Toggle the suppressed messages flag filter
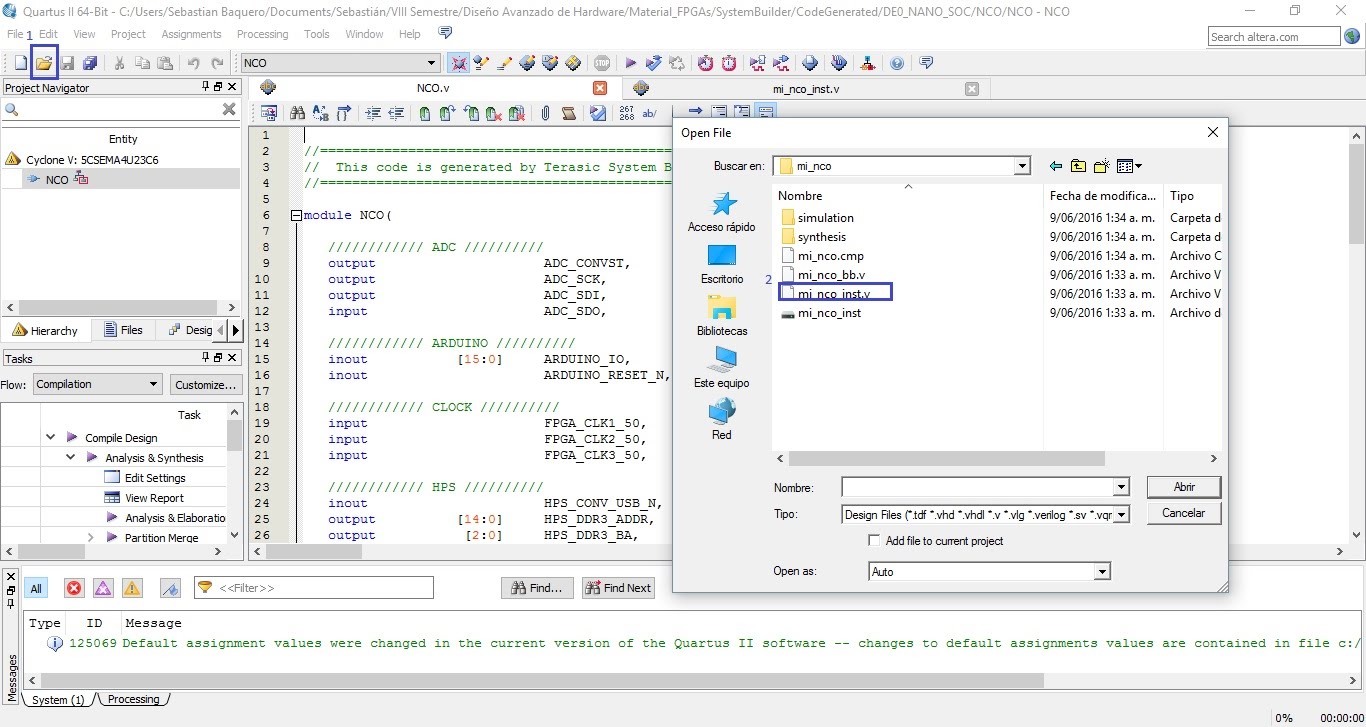 [170, 588]
